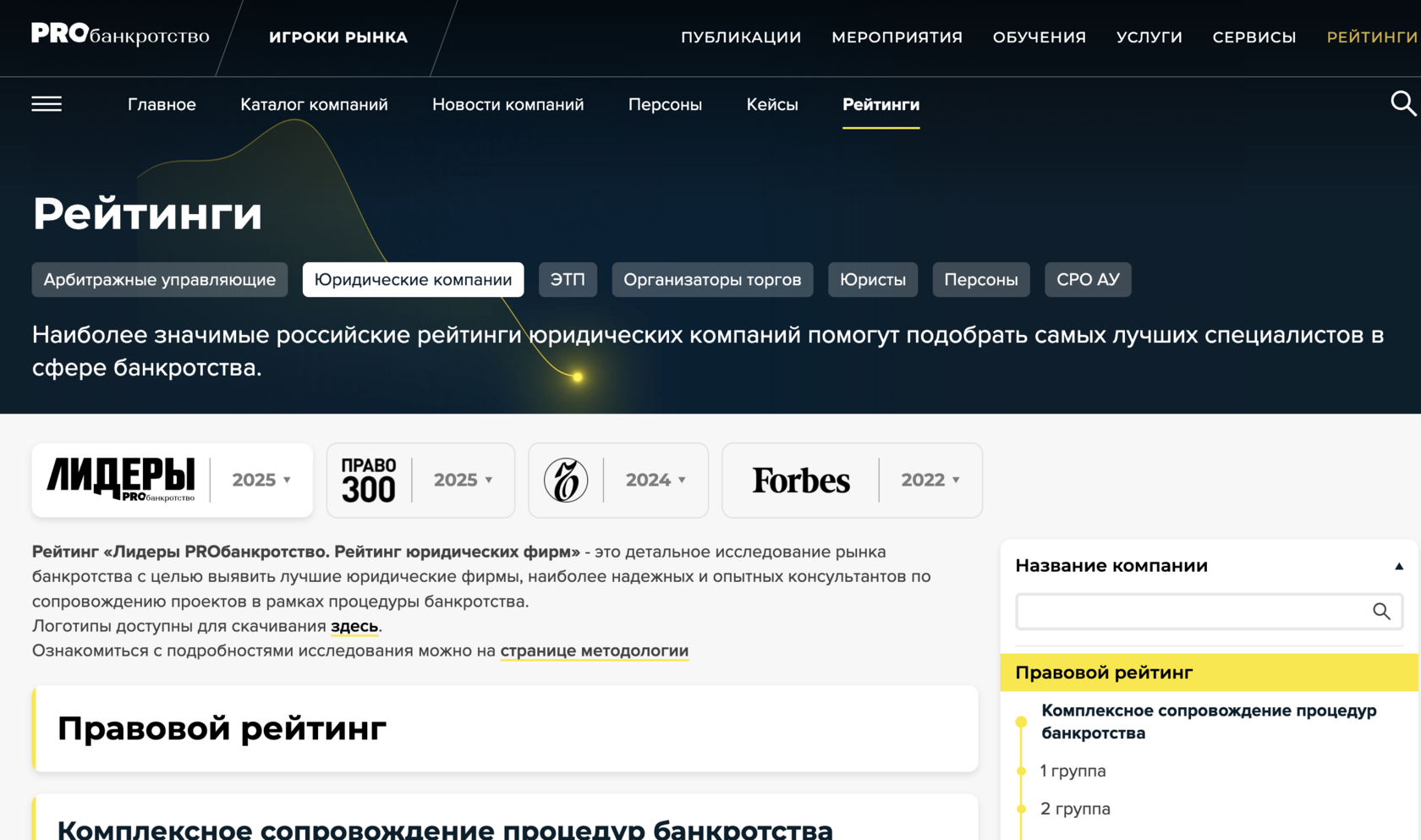
Task: Open the hamburger menu
Action: point(47,104)
